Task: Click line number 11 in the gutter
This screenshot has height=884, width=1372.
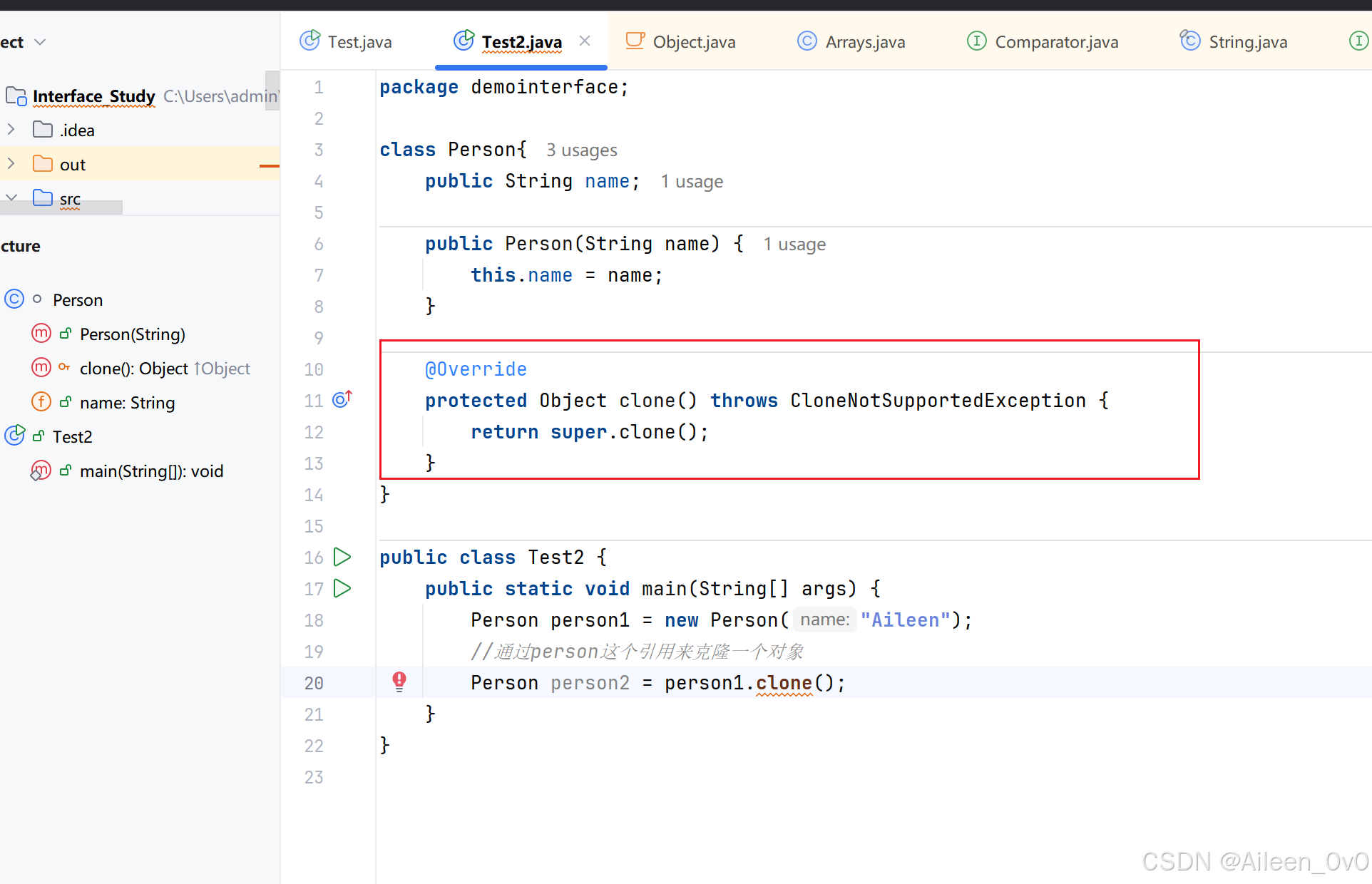Action: tap(314, 401)
